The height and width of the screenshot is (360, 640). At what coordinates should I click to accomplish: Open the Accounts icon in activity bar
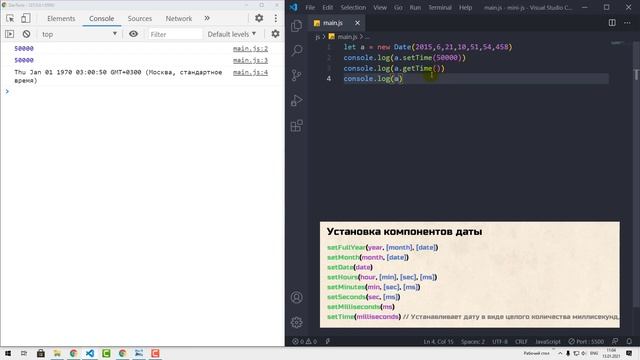[x=297, y=297]
